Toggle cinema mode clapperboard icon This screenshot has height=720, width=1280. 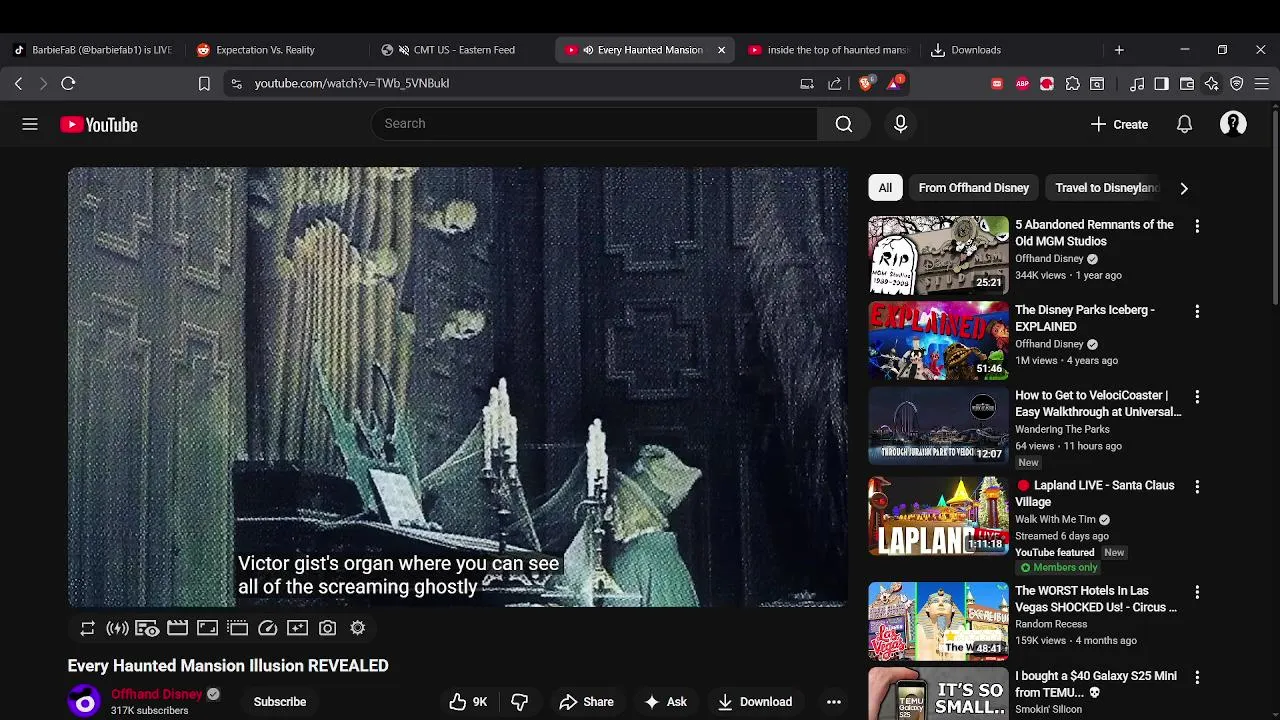pyautogui.click(x=177, y=628)
